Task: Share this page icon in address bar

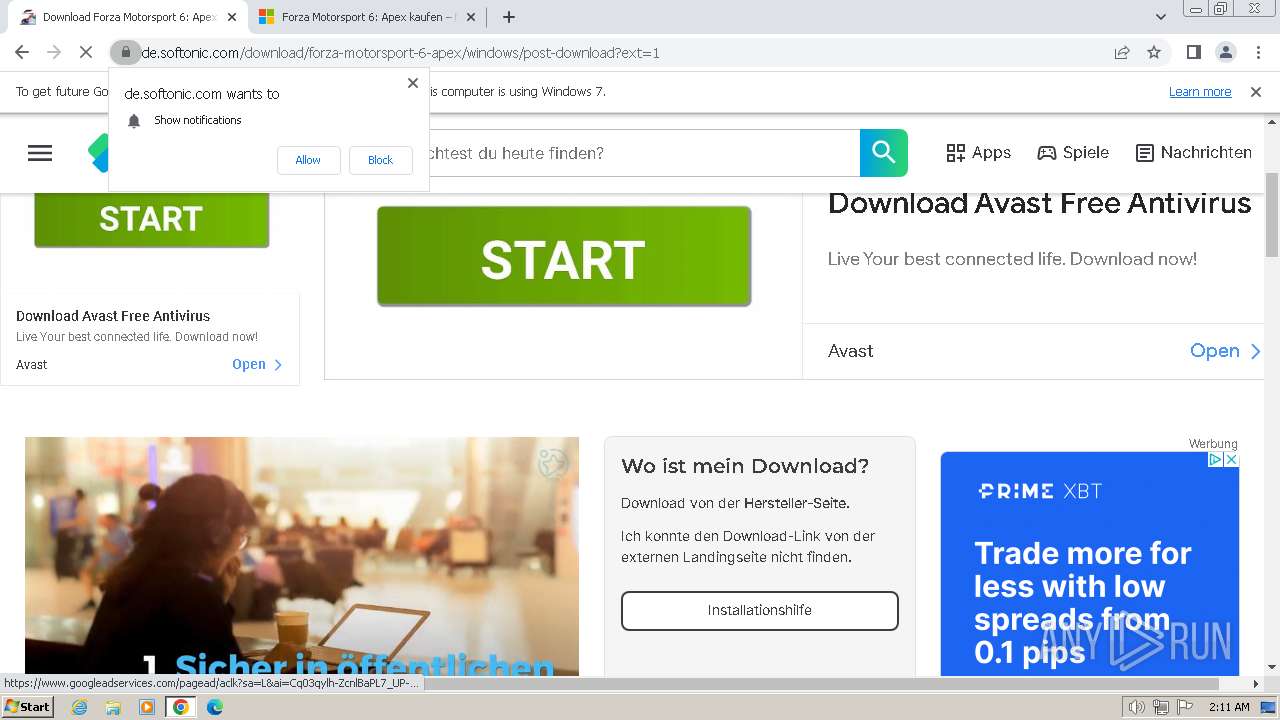Action: (x=1122, y=52)
